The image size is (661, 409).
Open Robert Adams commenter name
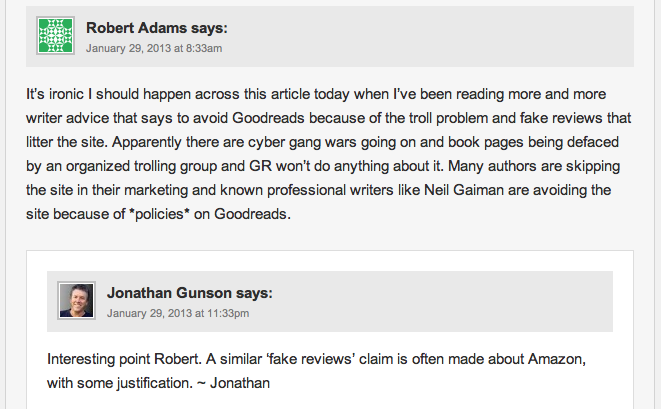pyautogui.click(x=136, y=28)
